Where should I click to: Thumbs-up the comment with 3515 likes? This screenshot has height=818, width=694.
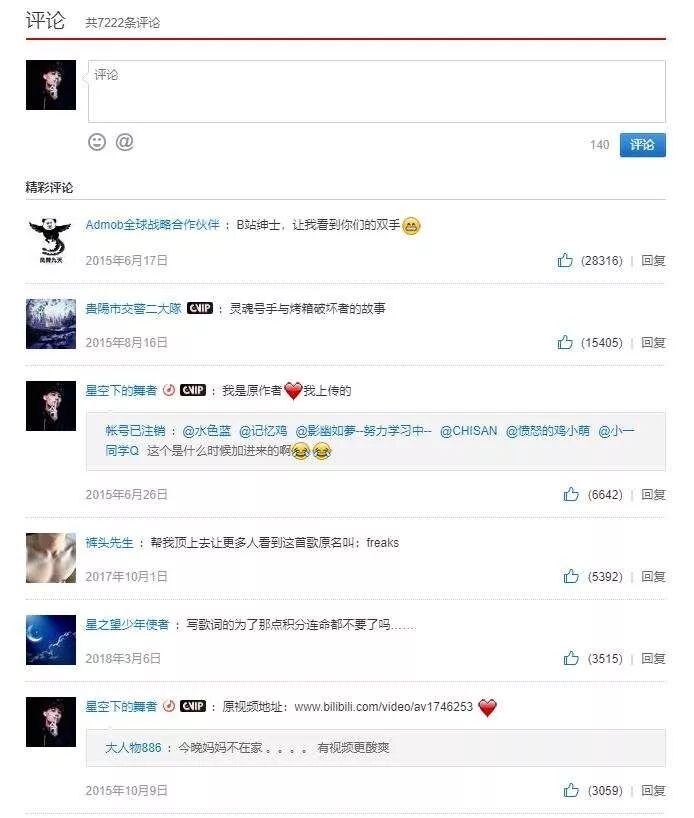[x=571, y=657]
